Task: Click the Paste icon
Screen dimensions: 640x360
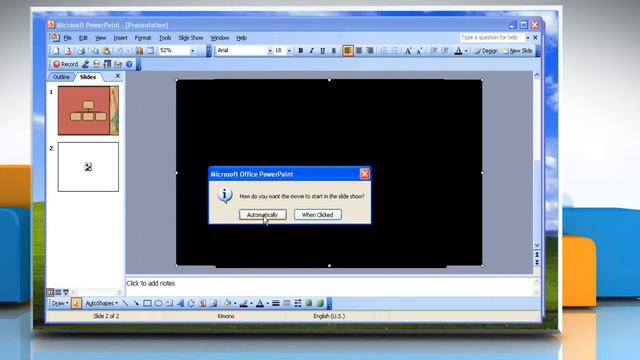Action: (x=106, y=51)
